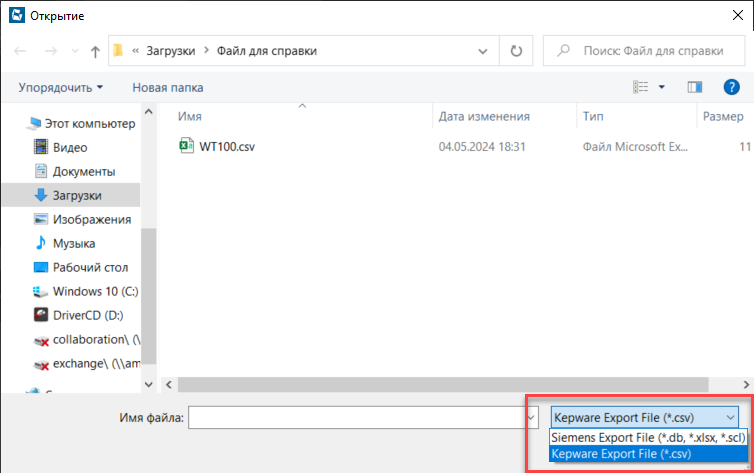The image size is (754, 473).
Task: Click the horizontal scrollbar right arrow
Action: click(x=746, y=385)
